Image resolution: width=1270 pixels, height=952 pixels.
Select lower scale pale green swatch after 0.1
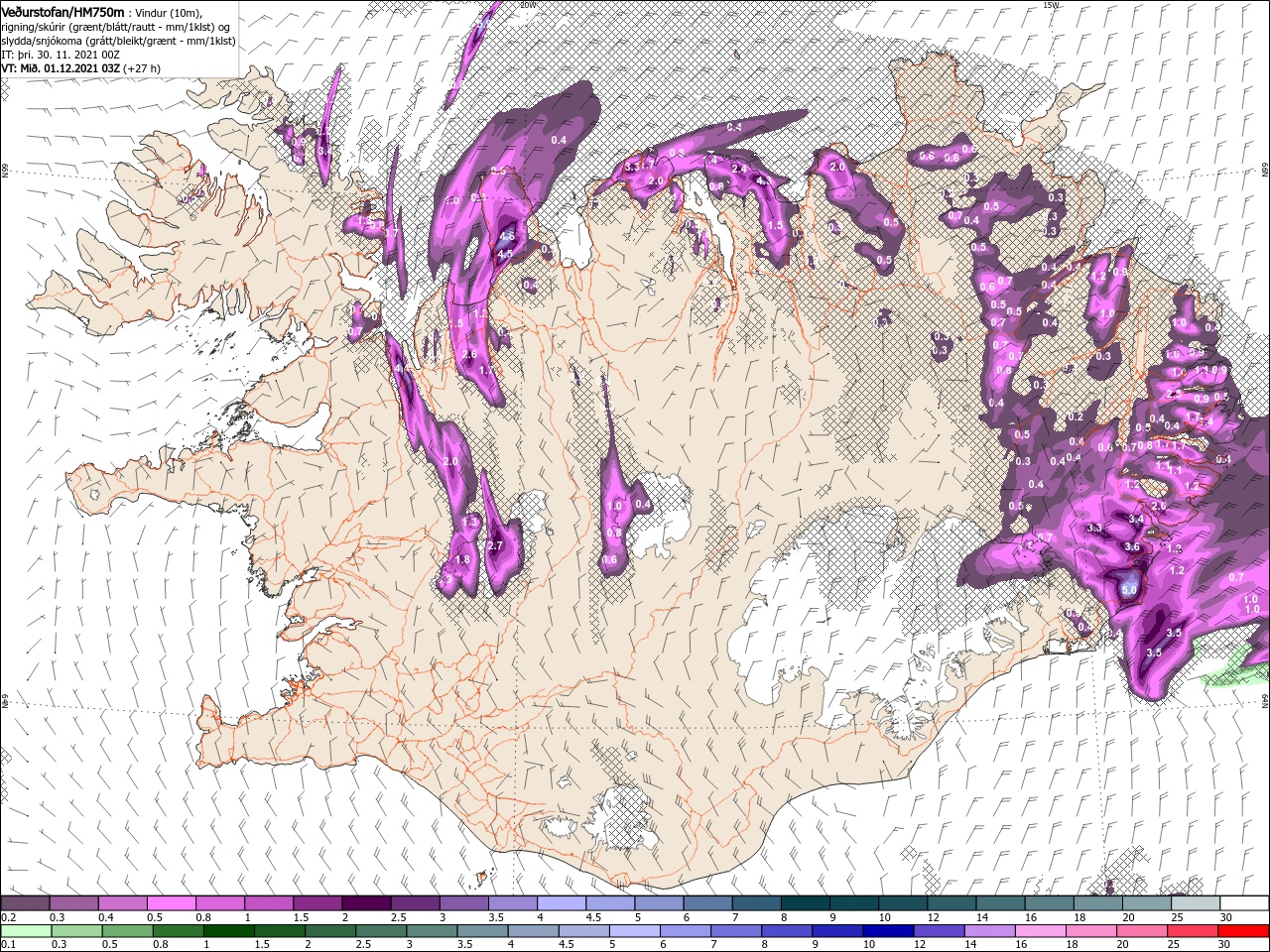(x=25, y=931)
